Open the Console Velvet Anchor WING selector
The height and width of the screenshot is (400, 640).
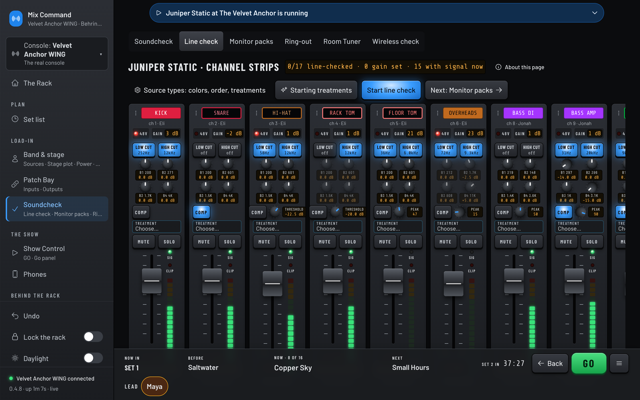[x=57, y=54]
